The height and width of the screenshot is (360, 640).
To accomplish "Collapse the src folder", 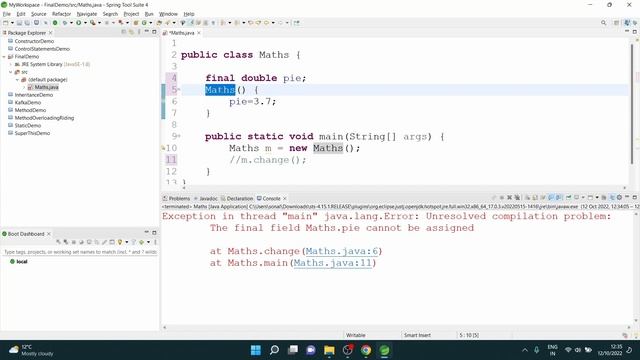I will point(11,72).
